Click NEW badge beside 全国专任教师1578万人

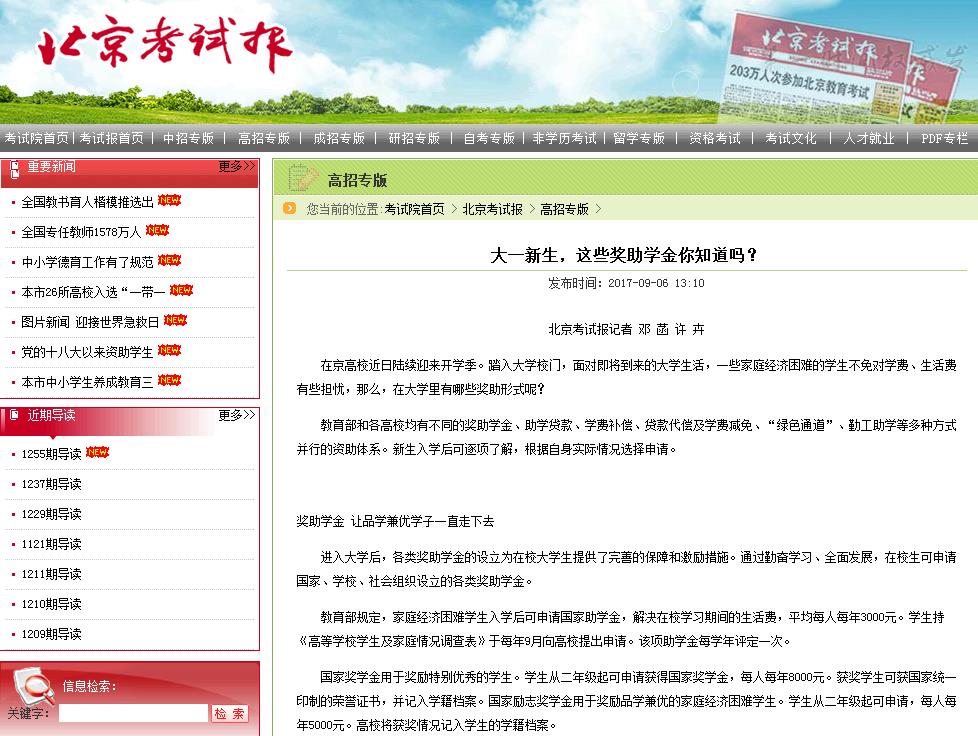(x=158, y=231)
